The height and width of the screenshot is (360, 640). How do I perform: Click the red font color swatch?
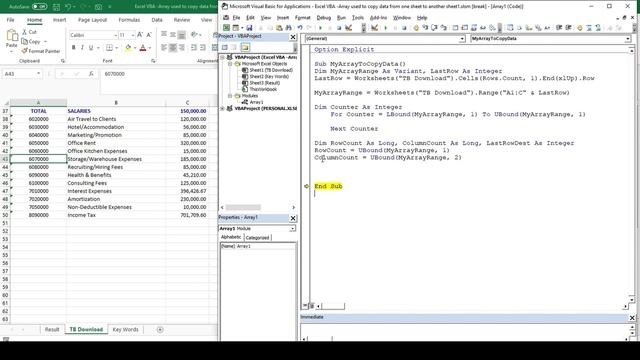click(x=143, y=48)
